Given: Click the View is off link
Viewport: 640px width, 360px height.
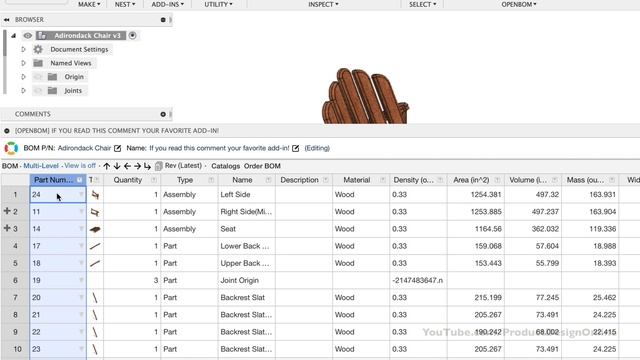Looking at the screenshot, I should click(80, 166).
